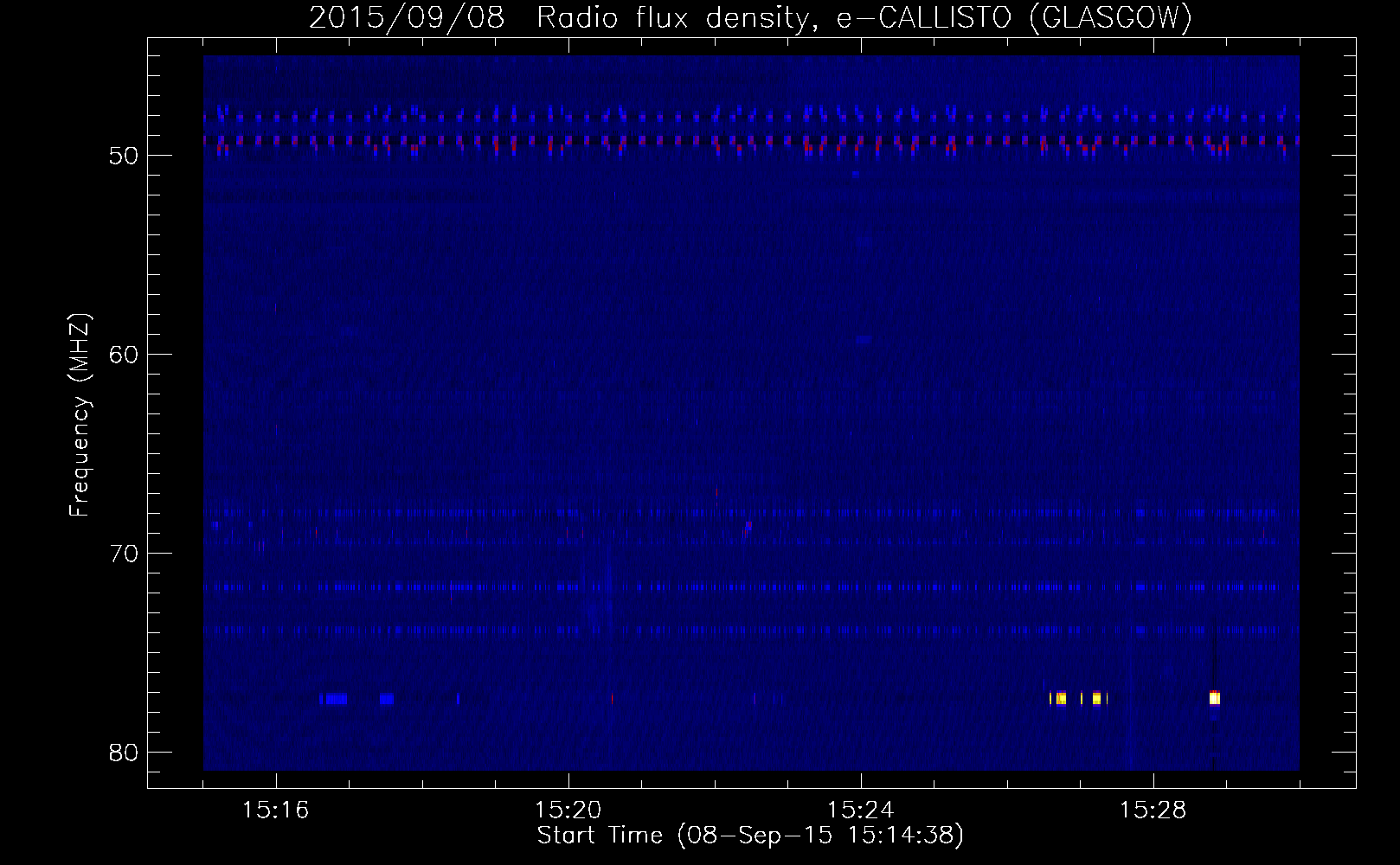Click the plot title "2015/09/08 Radio flux density, e-CALLISTO (GLASGOW)"
The image size is (1400, 865).
pos(750,17)
